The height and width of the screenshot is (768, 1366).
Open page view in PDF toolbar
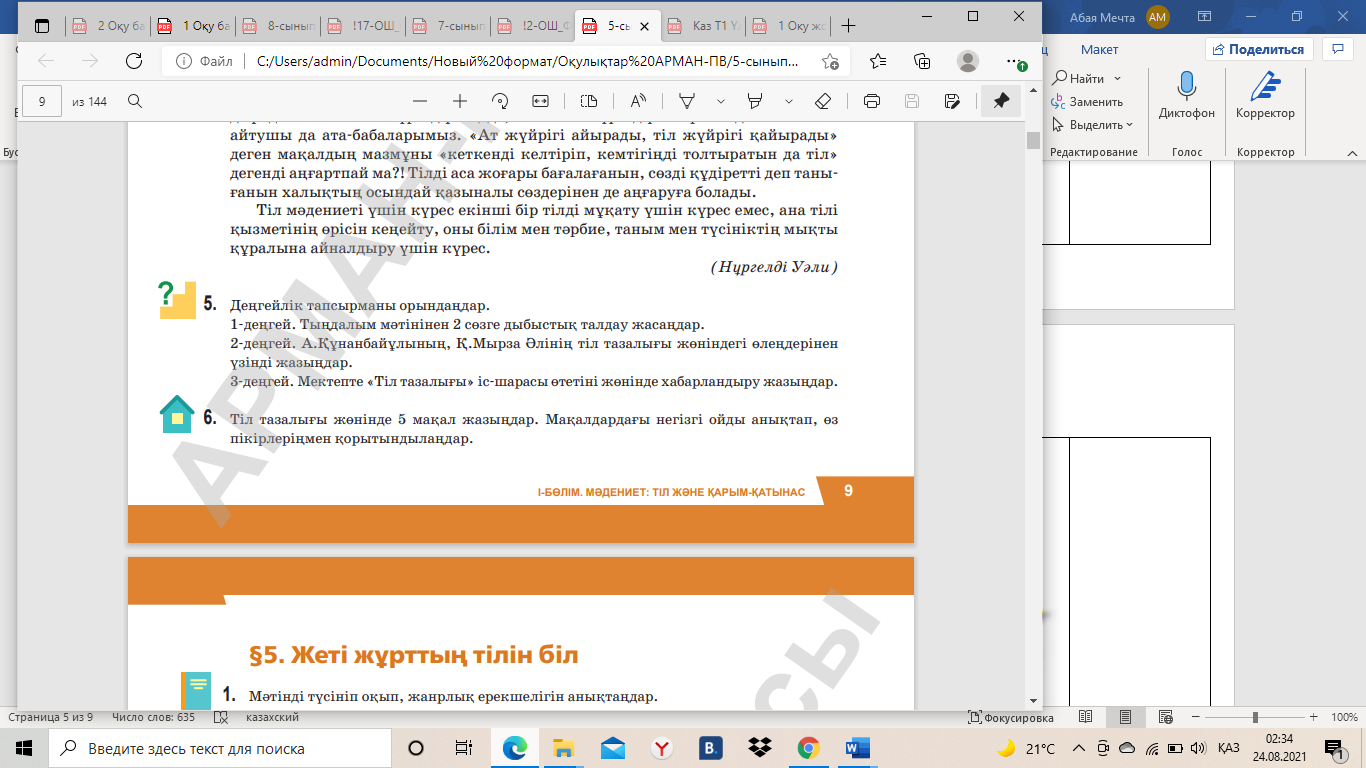(x=589, y=101)
